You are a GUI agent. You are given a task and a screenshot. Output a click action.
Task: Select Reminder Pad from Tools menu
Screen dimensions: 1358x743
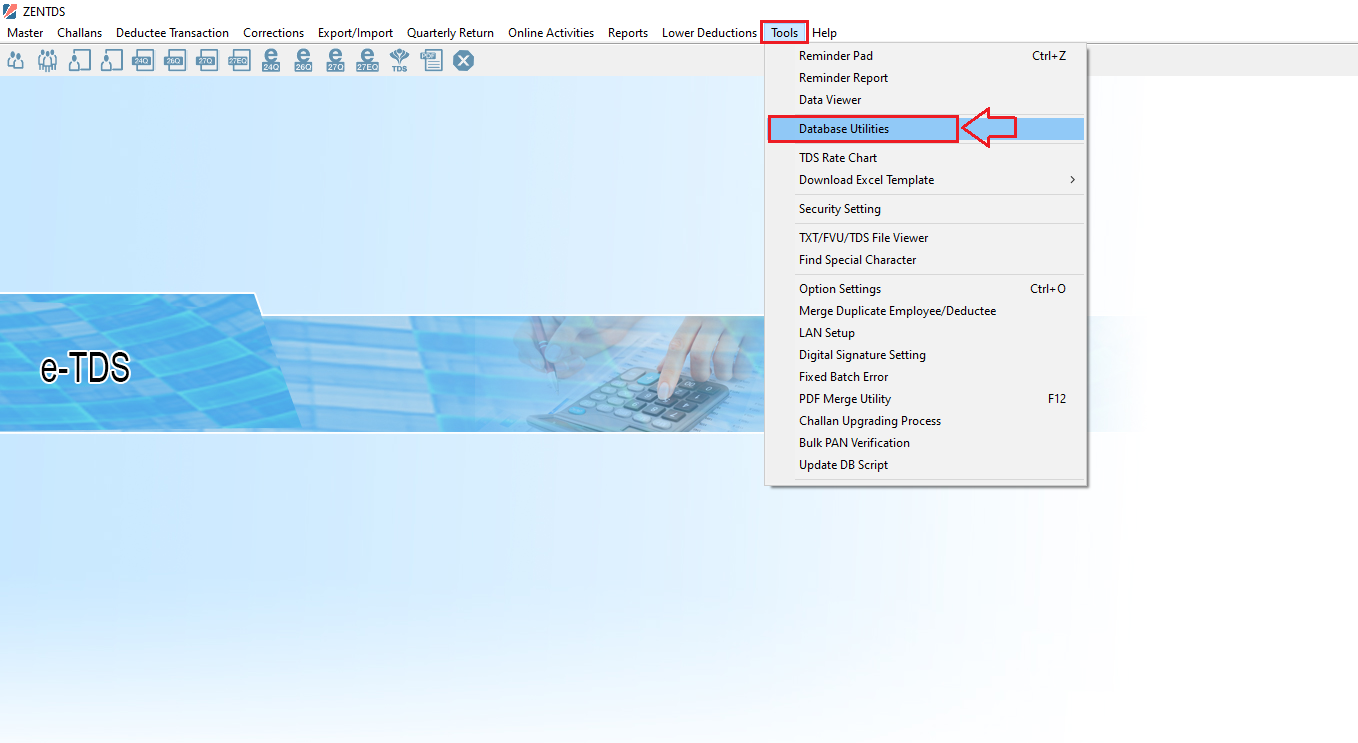click(x=926, y=56)
